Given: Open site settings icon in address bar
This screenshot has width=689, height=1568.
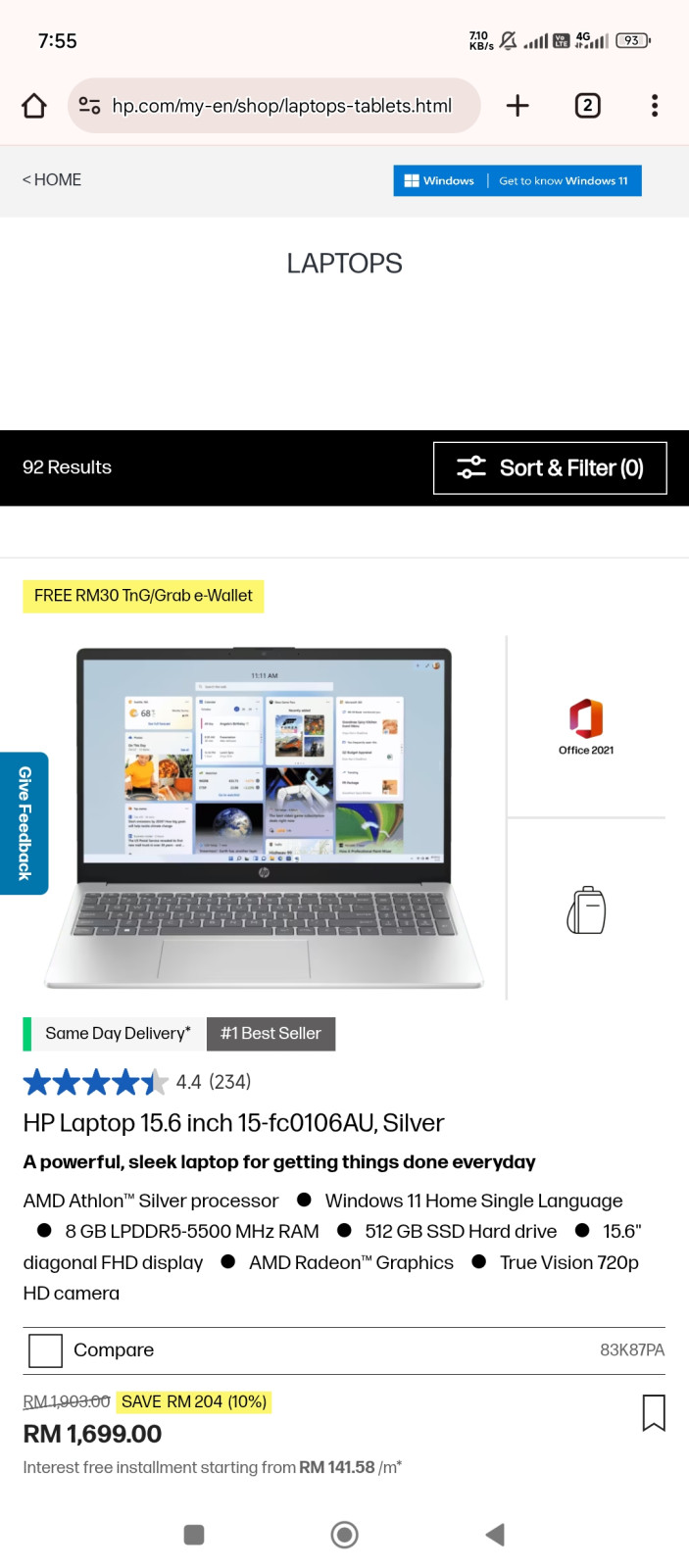Looking at the screenshot, I should pos(89,106).
